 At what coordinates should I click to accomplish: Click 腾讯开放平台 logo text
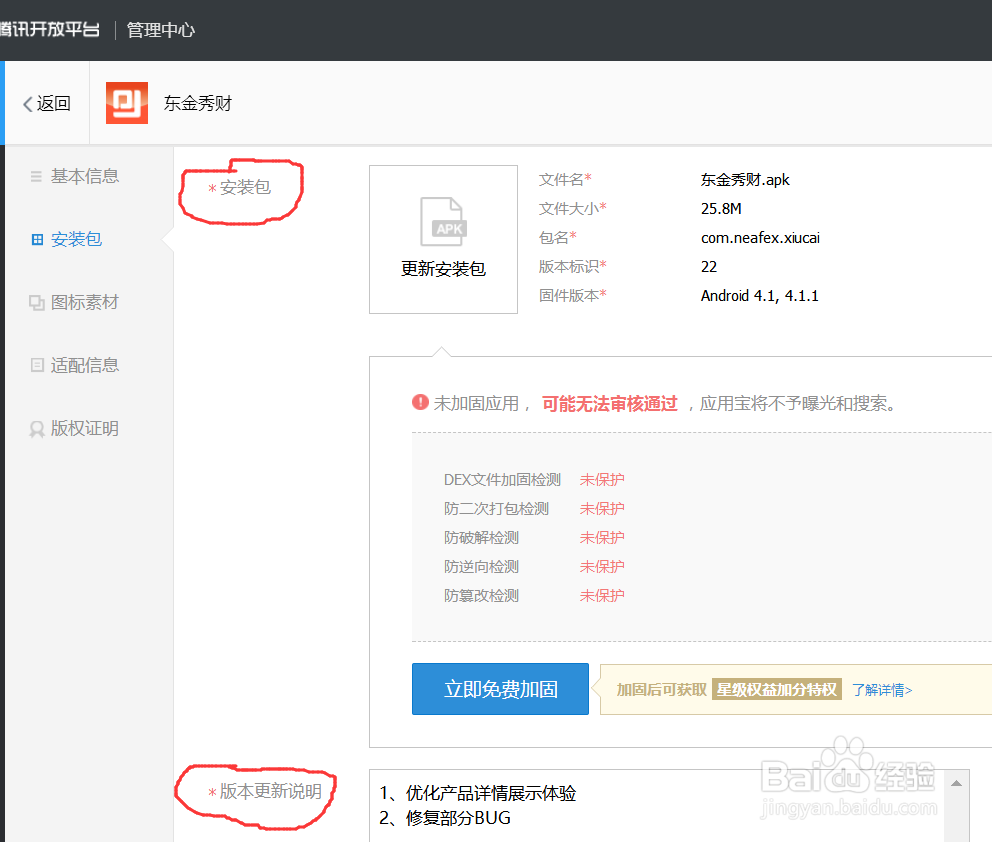coord(50,29)
